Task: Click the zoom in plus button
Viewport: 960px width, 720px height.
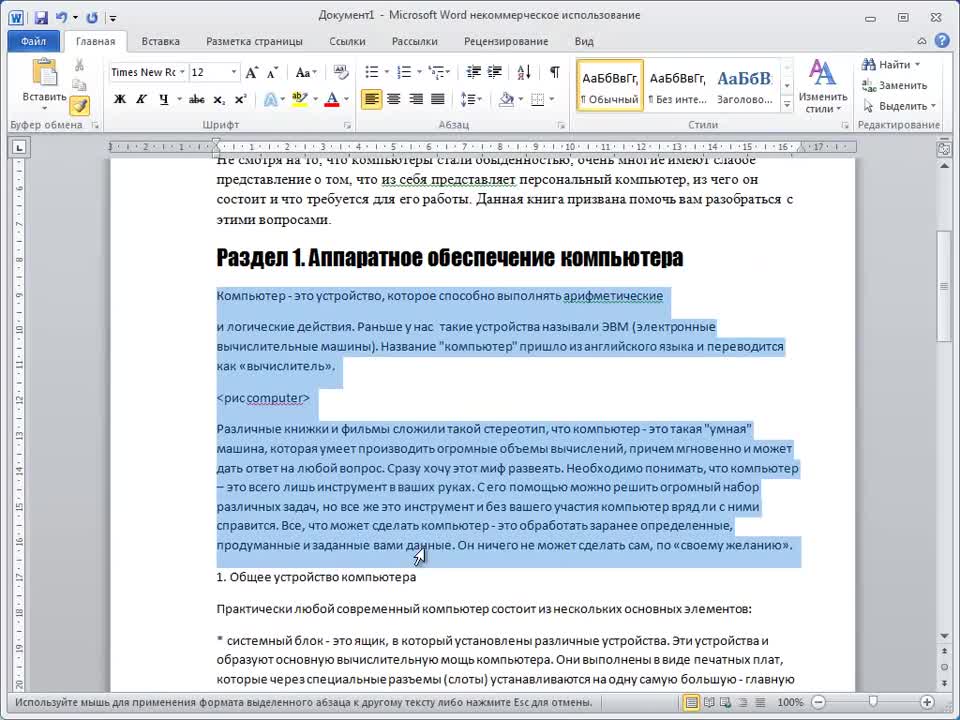Action: (x=927, y=702)
